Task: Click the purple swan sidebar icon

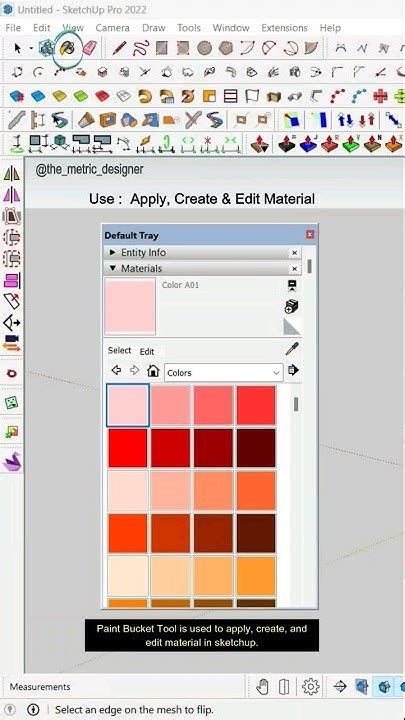Action: (x=11, y=461)
